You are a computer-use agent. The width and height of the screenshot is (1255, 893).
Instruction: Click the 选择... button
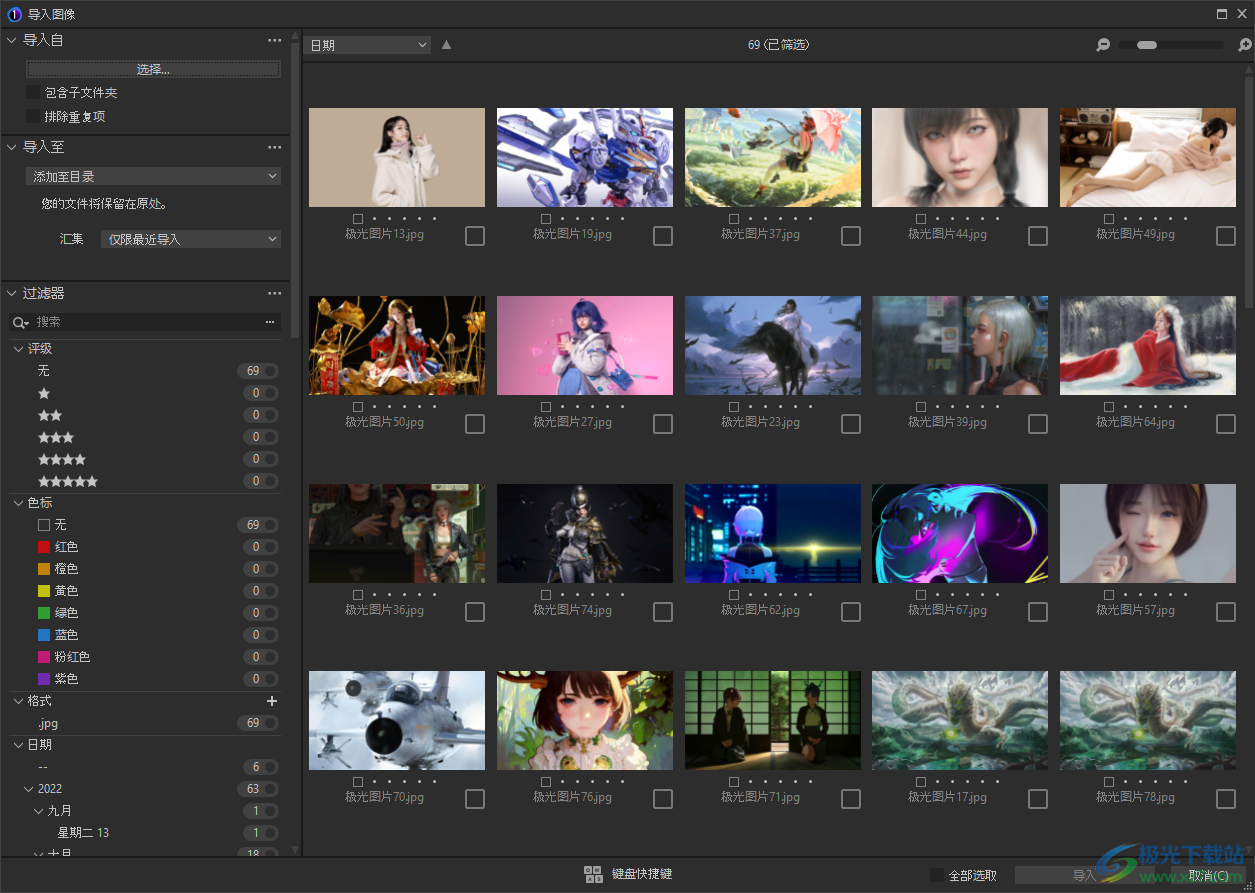(152, 68)
